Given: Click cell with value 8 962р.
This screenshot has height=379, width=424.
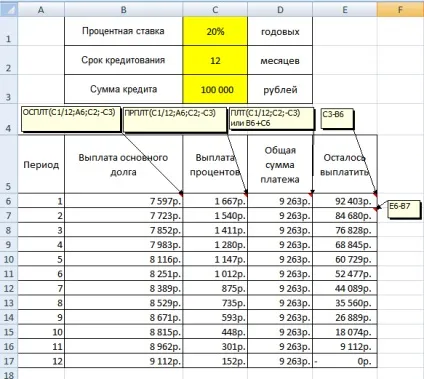Looking at the screenshot, I should [123, 347].
